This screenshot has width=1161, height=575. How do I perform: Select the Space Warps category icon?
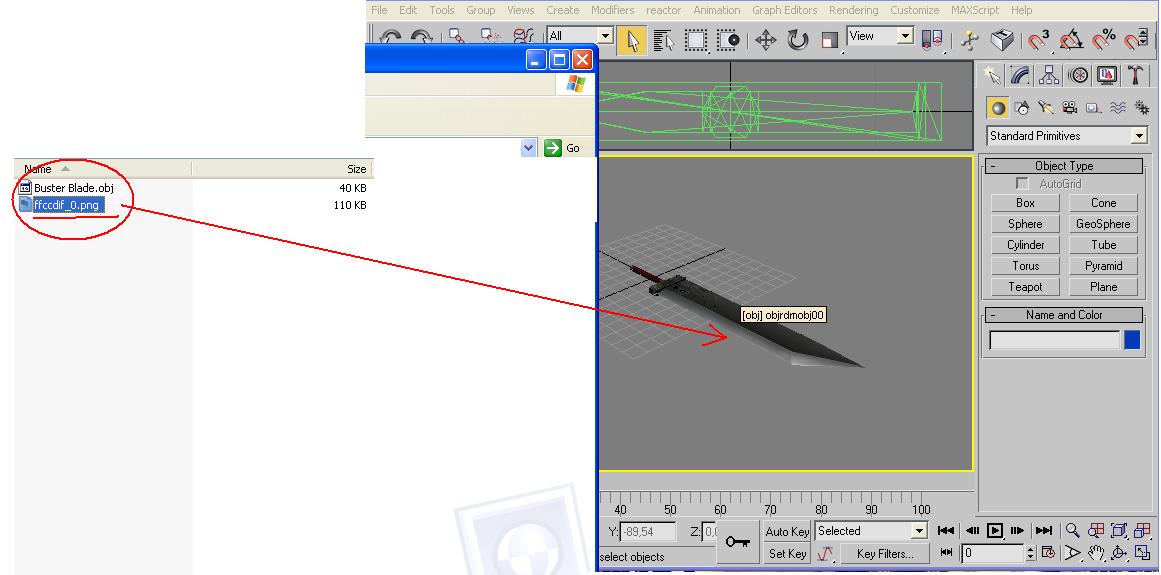coord(1117,108)
